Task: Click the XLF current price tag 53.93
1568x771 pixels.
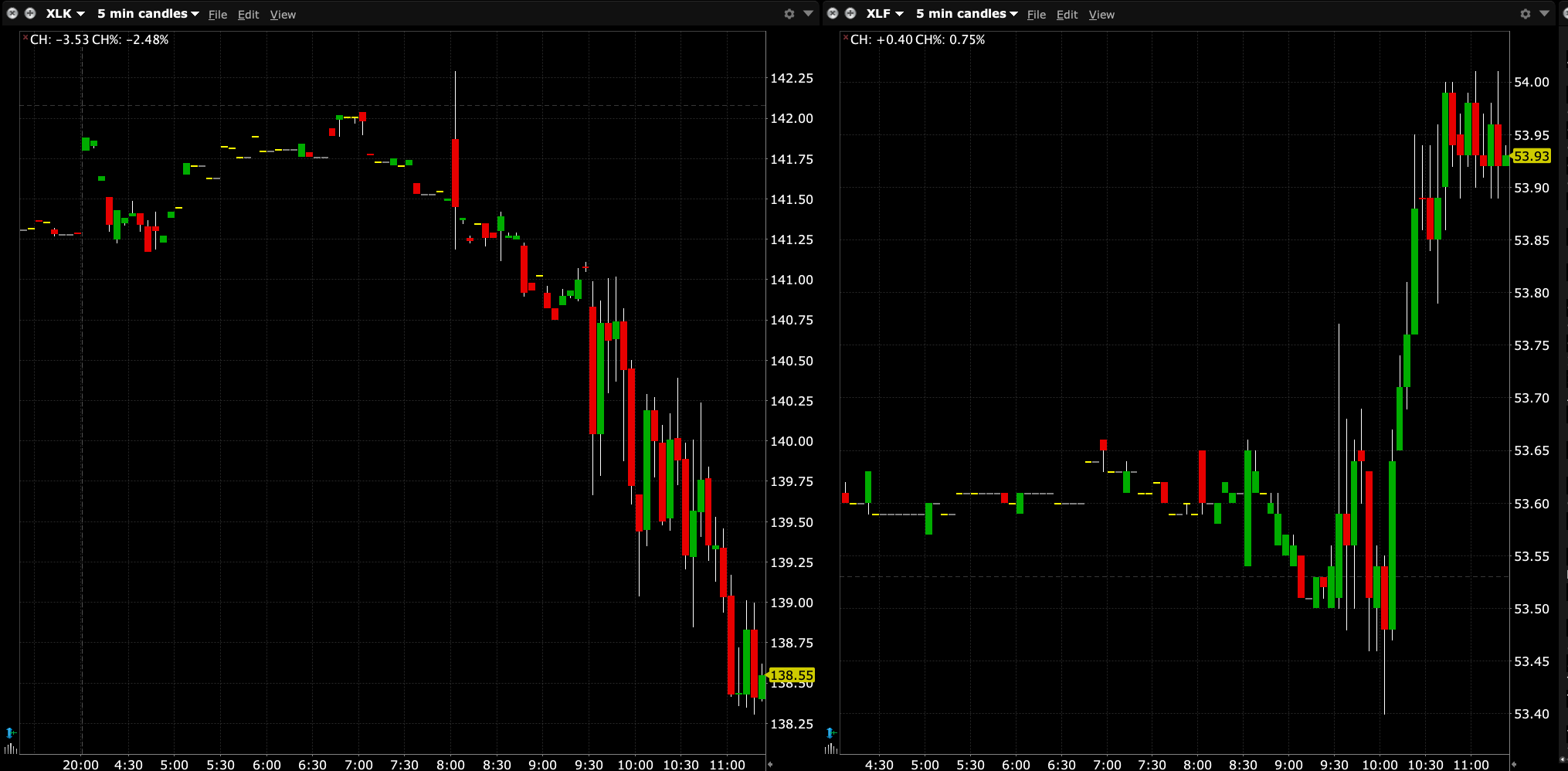Action: [x=1531, y=156]
